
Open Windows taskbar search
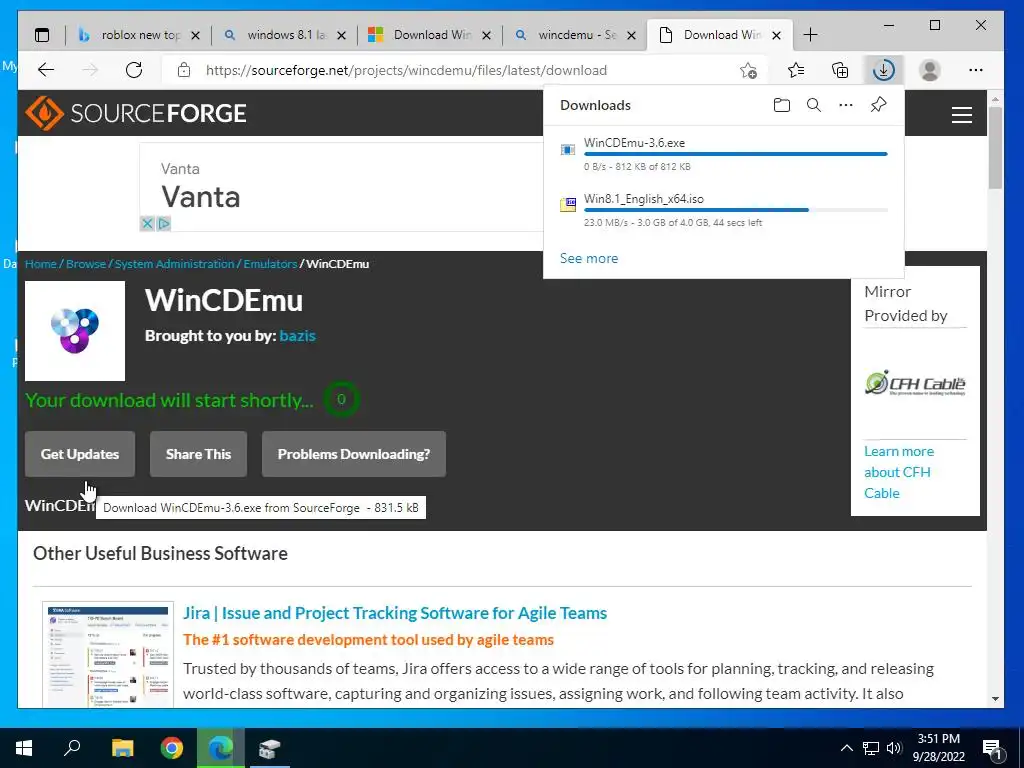[72, 748]
